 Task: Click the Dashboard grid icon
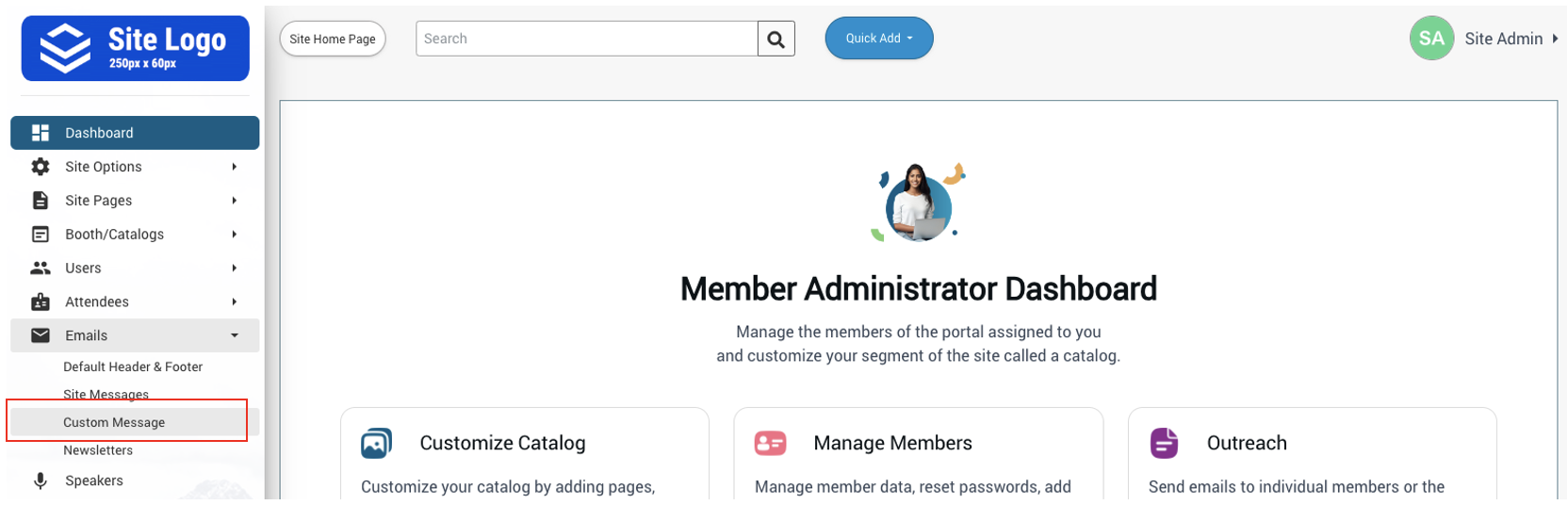click(41, 133)
